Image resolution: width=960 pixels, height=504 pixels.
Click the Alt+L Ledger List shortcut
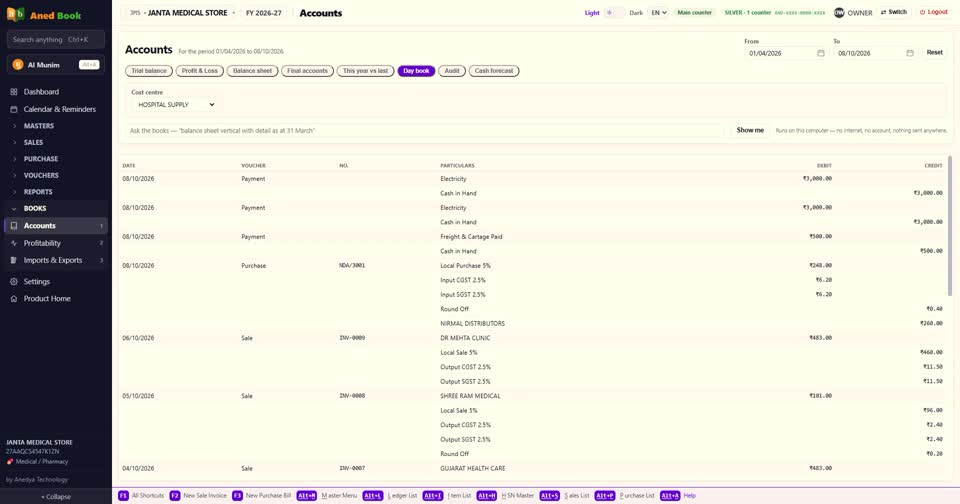coord(390,495)
